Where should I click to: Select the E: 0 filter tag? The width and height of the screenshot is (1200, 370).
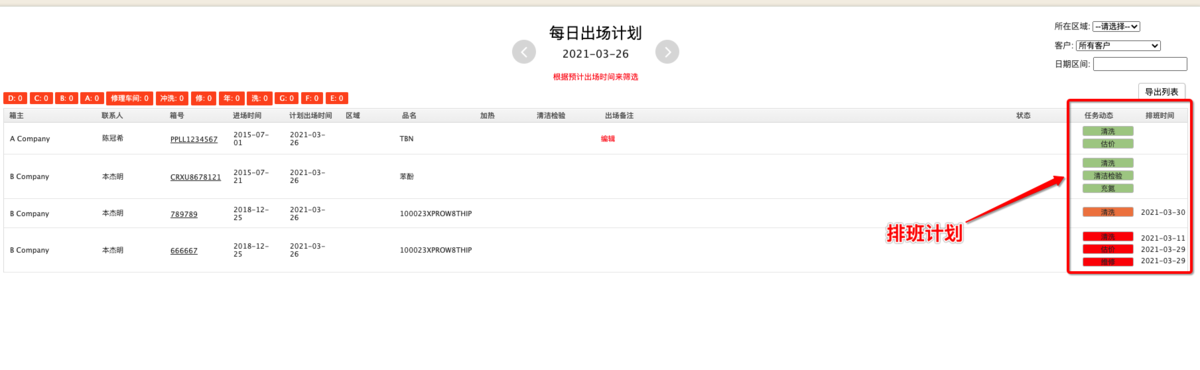click(x=337, y=98)
